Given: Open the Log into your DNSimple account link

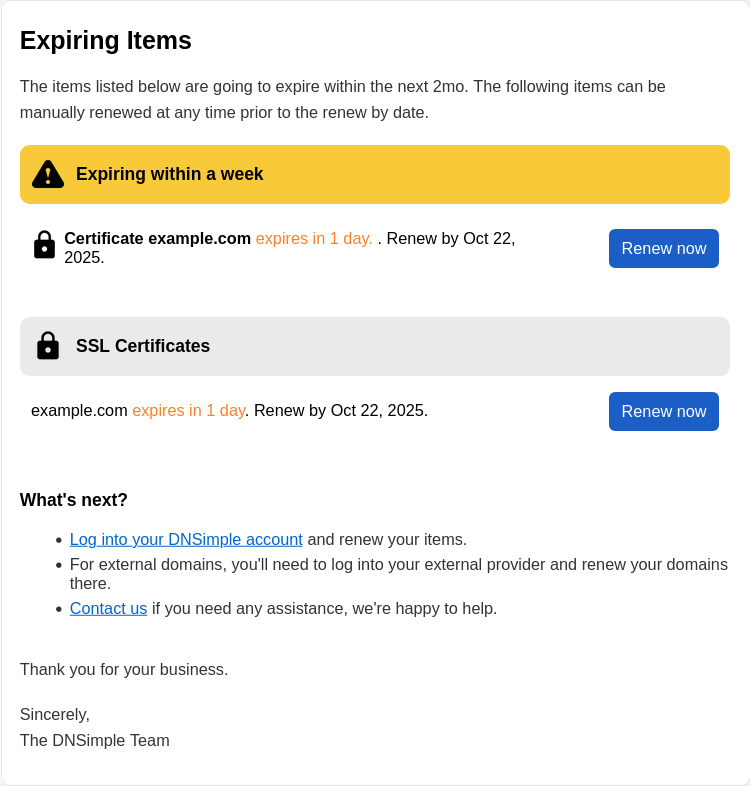Looking at the screenshot, I should [186, 539].
